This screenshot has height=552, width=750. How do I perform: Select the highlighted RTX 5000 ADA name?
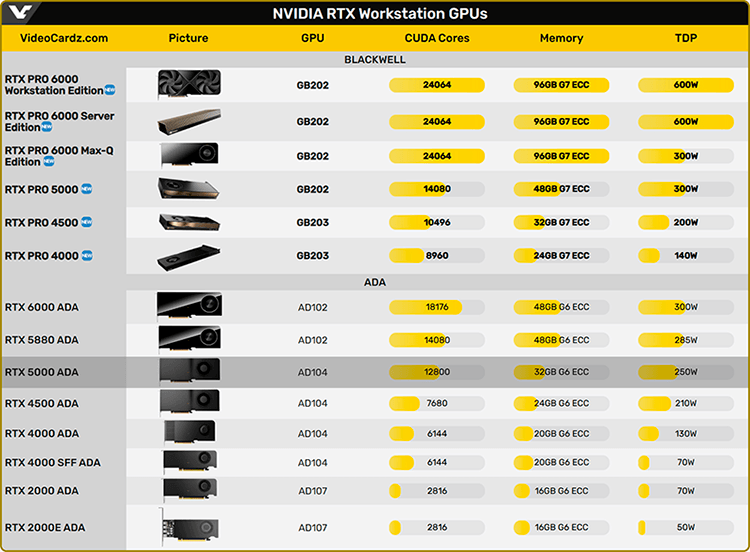[42, 372]
